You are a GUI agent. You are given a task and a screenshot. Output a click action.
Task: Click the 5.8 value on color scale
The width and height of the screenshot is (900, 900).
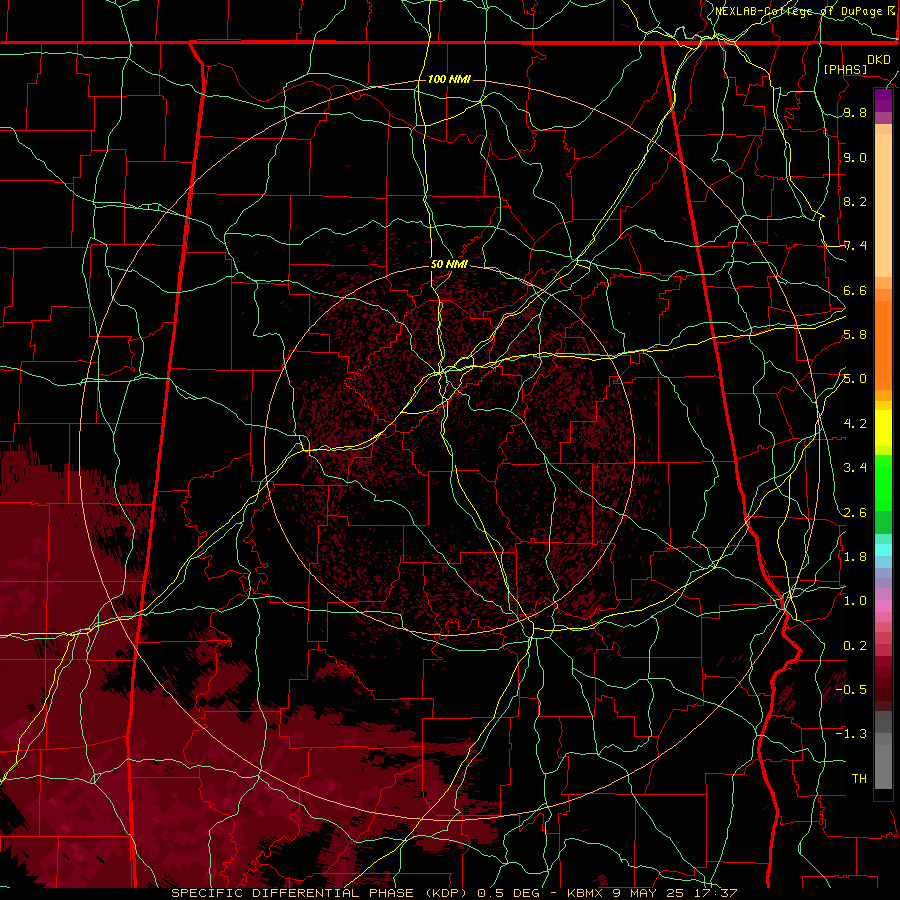click(855, 335)
